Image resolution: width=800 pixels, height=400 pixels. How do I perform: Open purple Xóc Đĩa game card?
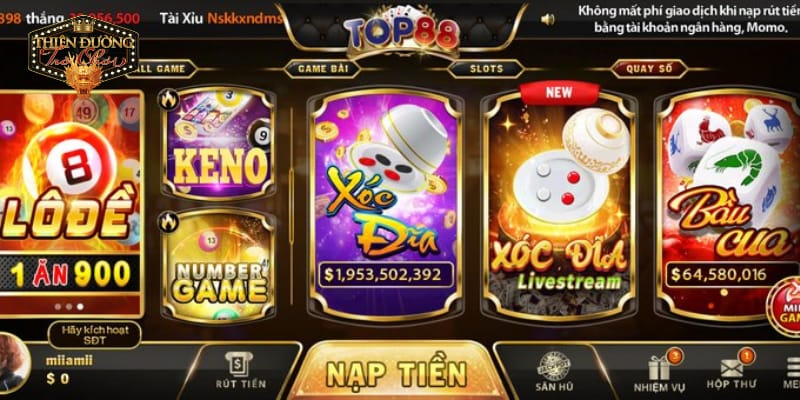click(386, 205)
